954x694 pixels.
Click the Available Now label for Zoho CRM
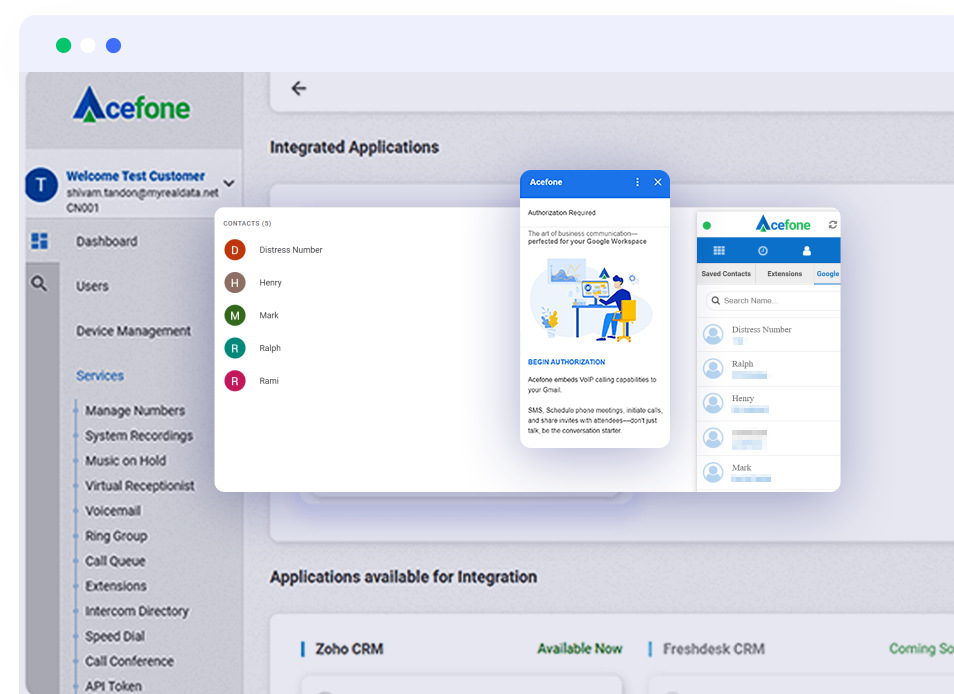pyautogui.click(x=580, y=649)
